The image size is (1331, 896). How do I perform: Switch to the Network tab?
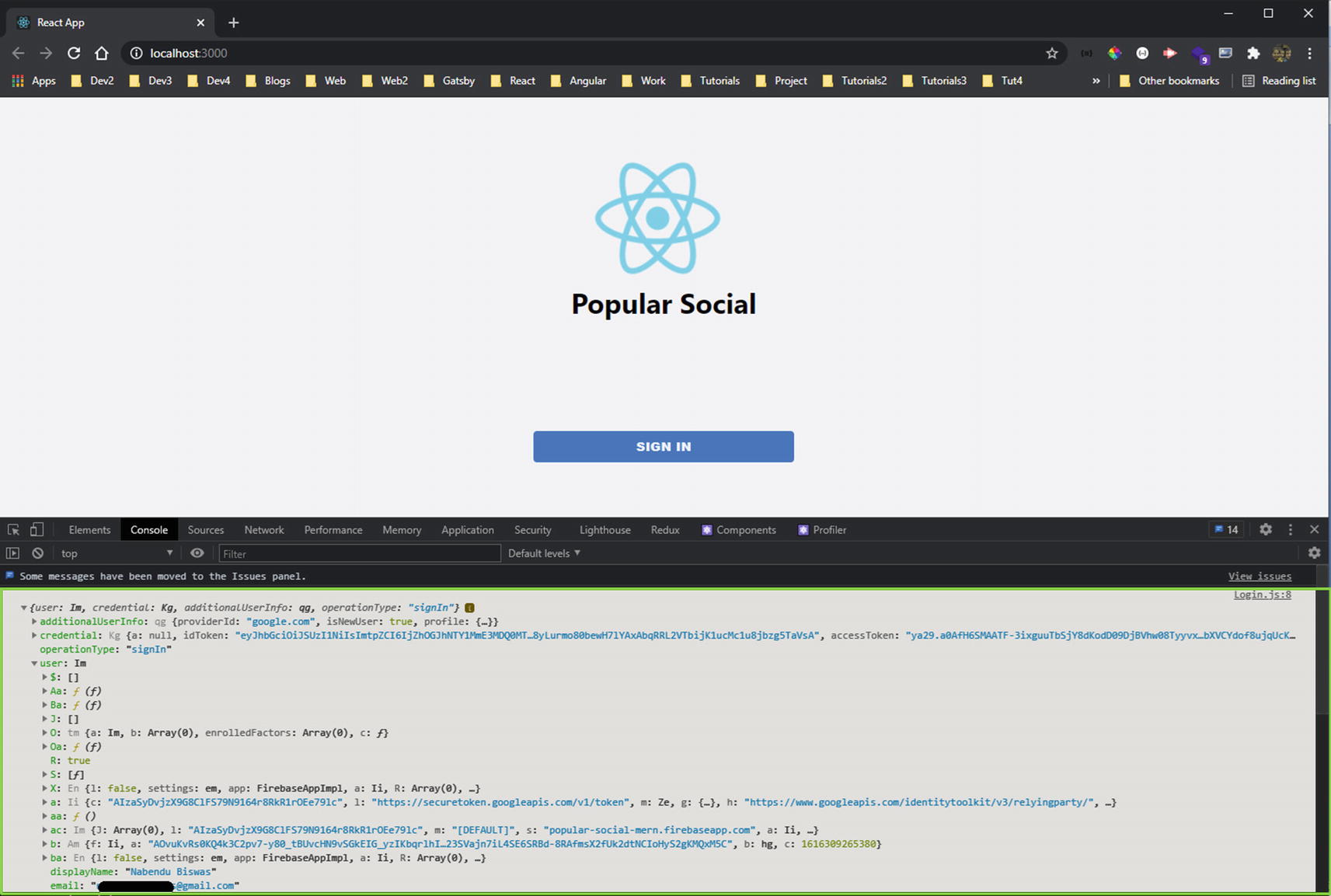tap(263, 530)
